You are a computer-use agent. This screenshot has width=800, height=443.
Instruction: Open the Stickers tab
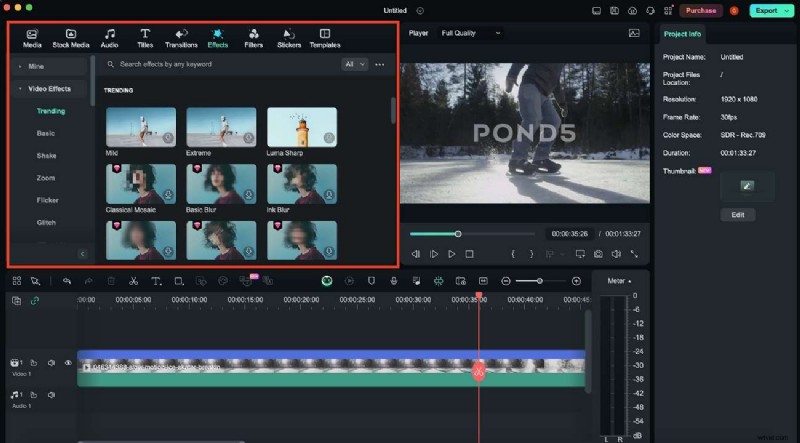pyautogui.click(x=289, y=38)
